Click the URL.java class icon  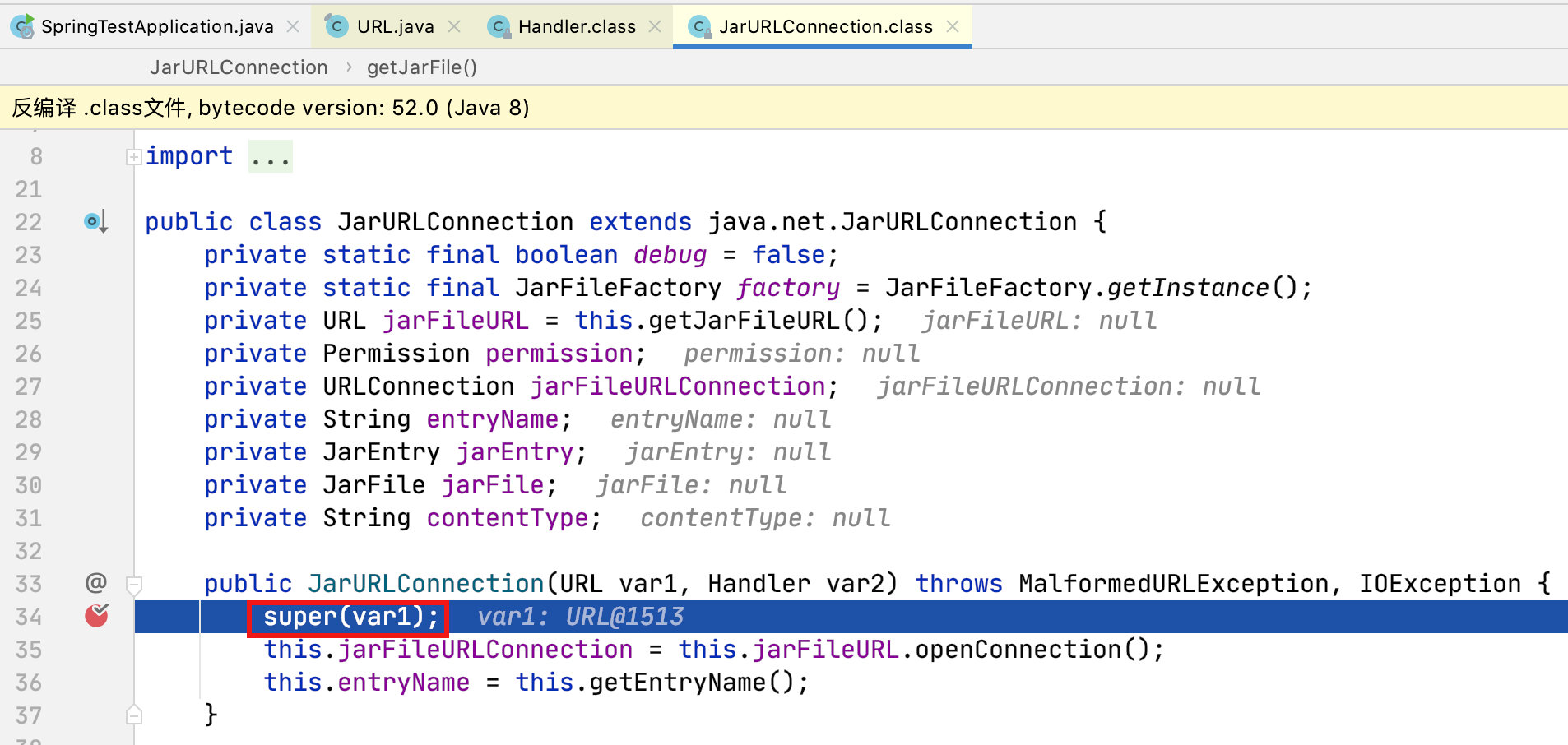336,26
